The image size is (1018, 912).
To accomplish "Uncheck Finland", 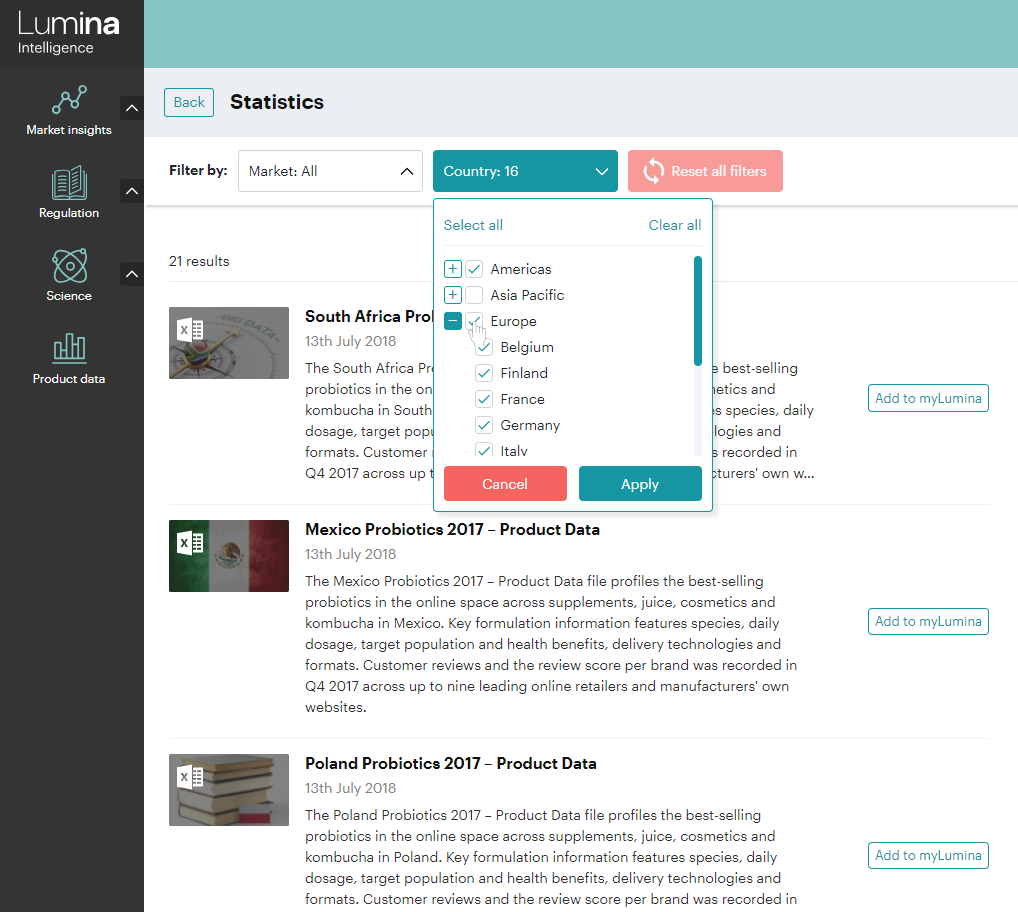I will (x=484, y=373).
